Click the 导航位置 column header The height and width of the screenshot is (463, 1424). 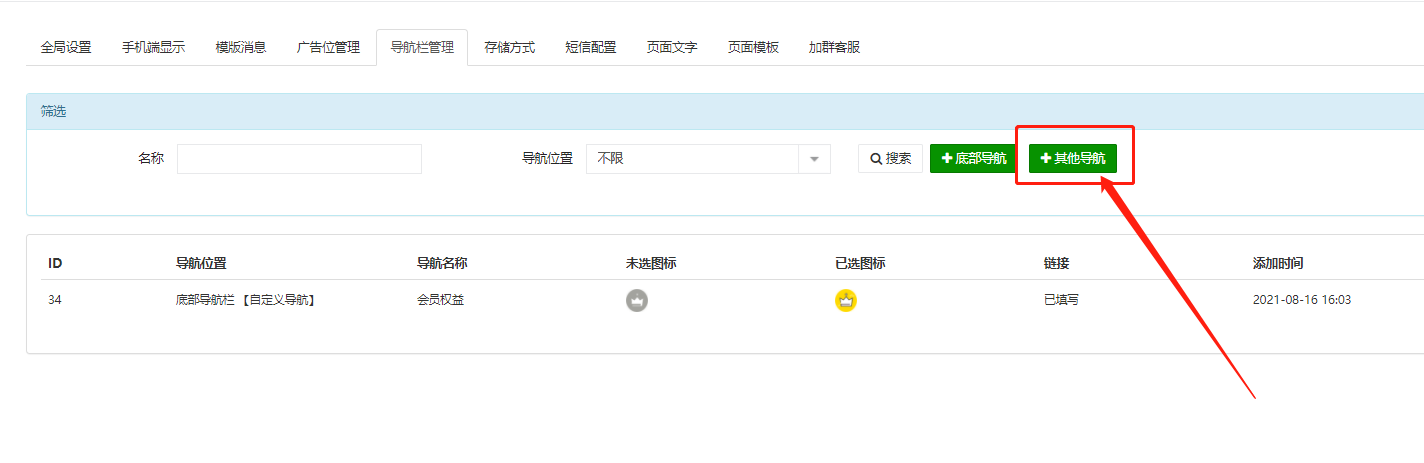201,263
